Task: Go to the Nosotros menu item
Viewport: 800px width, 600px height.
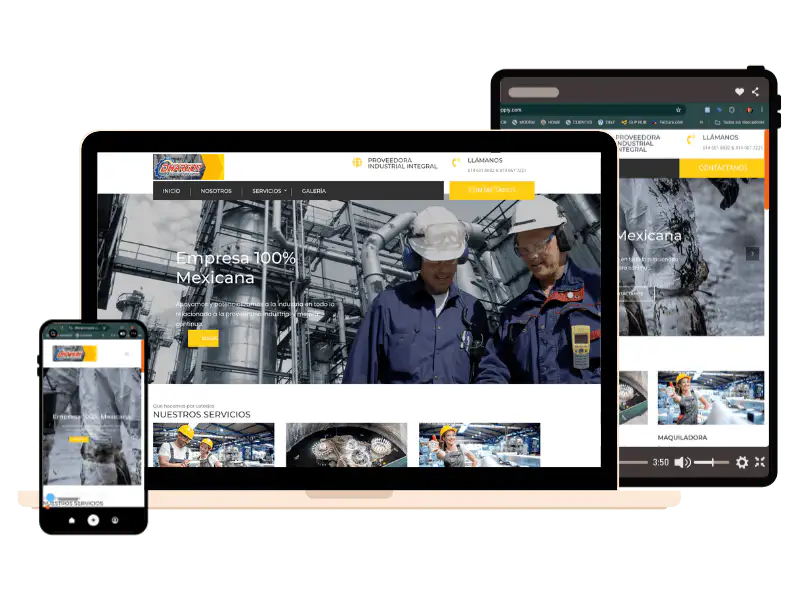Action: coord(216,191)
